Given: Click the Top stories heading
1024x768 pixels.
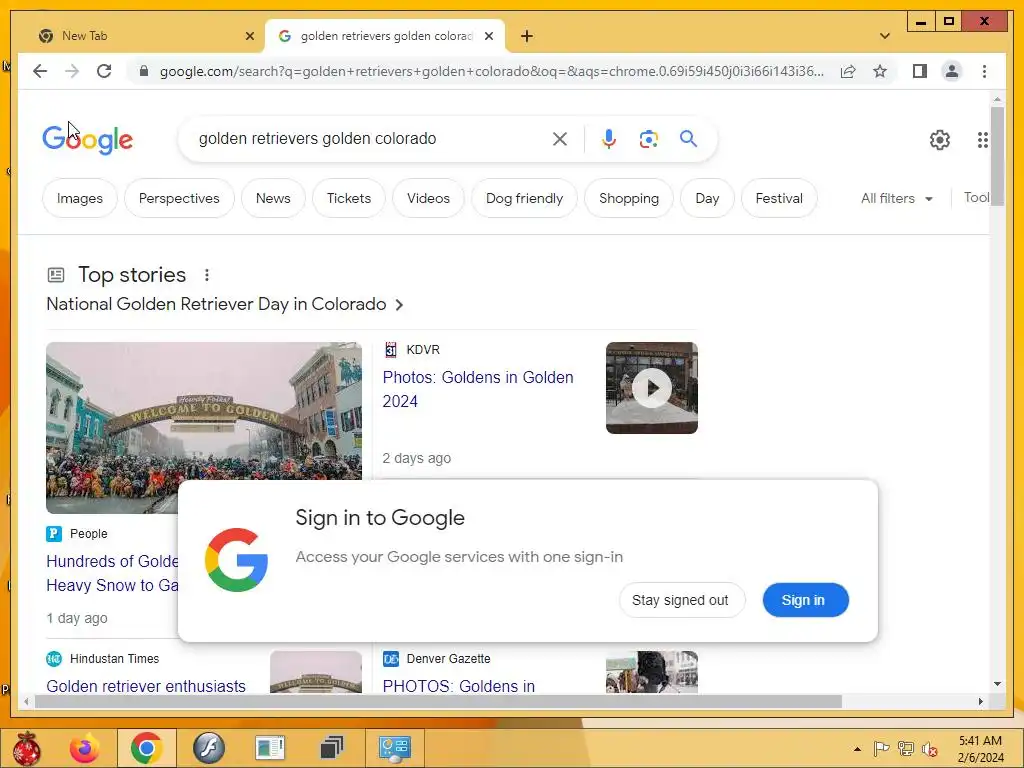Looking at the screenshot, I should (x=132, y=275).
